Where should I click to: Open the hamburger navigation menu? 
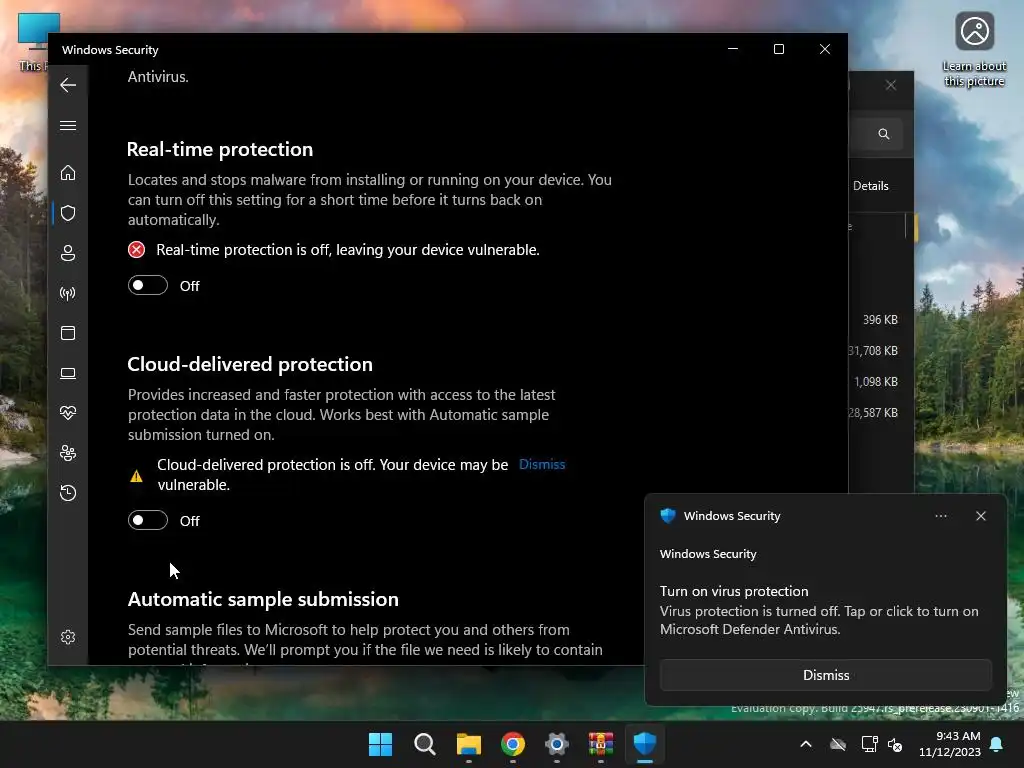tap(68, 125)
